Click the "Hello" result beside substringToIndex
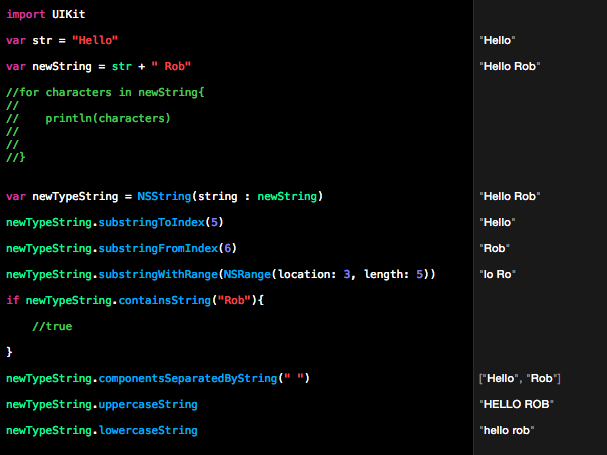This screenshot has width=607, height=455. 497,222
